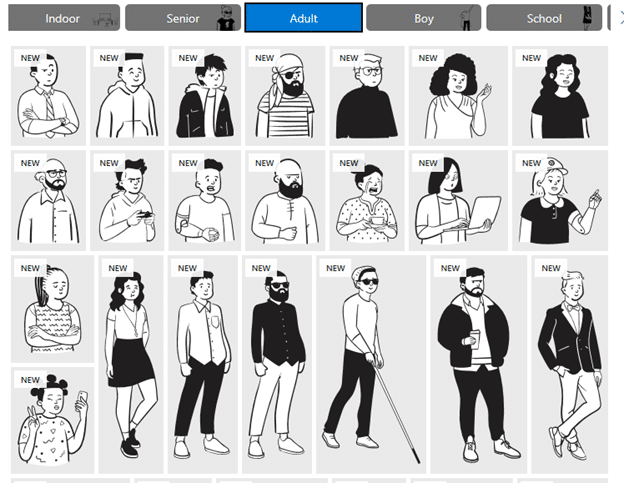Pick the bearded man holding coffee cup

[479, 364]
